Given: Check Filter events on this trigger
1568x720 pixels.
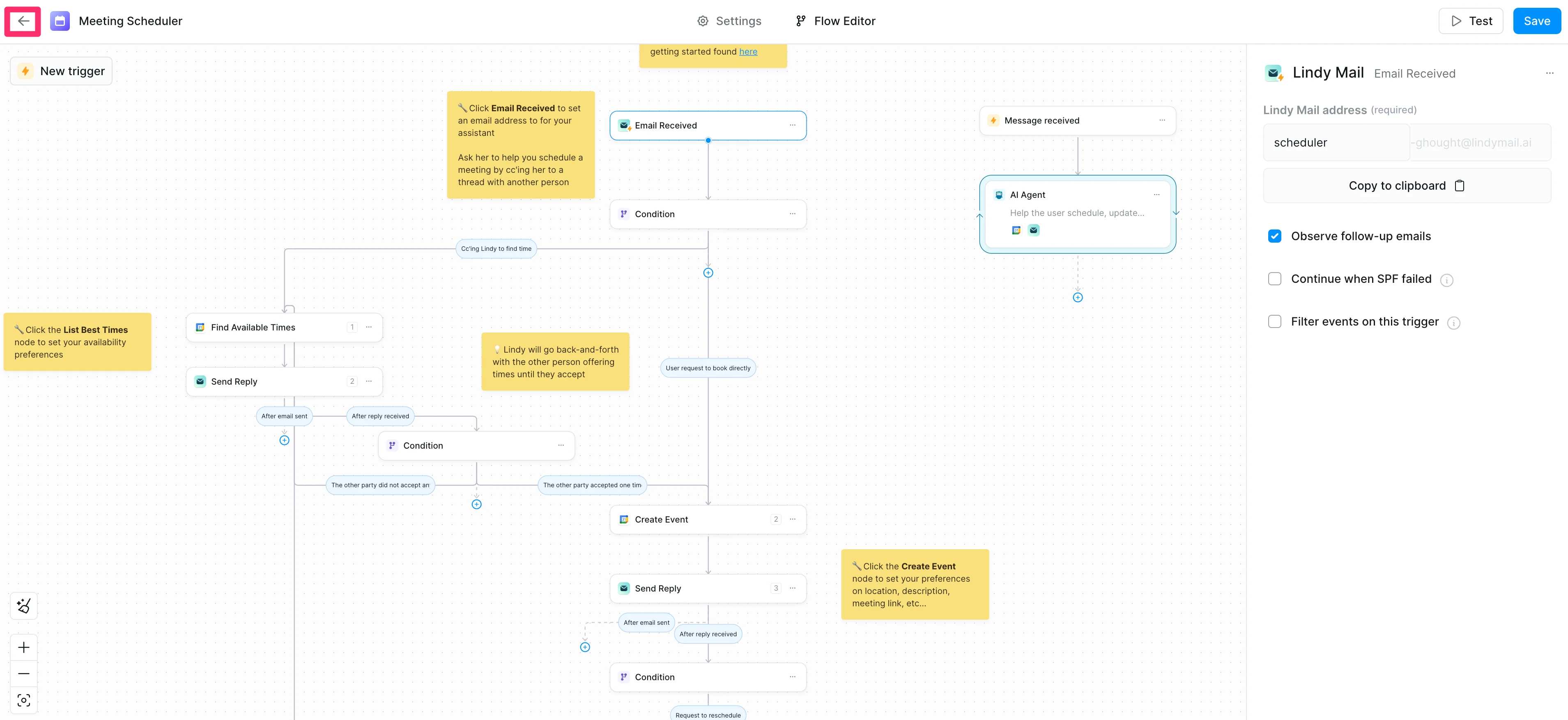Looking at the screenshot, I should click(1274, 321).
